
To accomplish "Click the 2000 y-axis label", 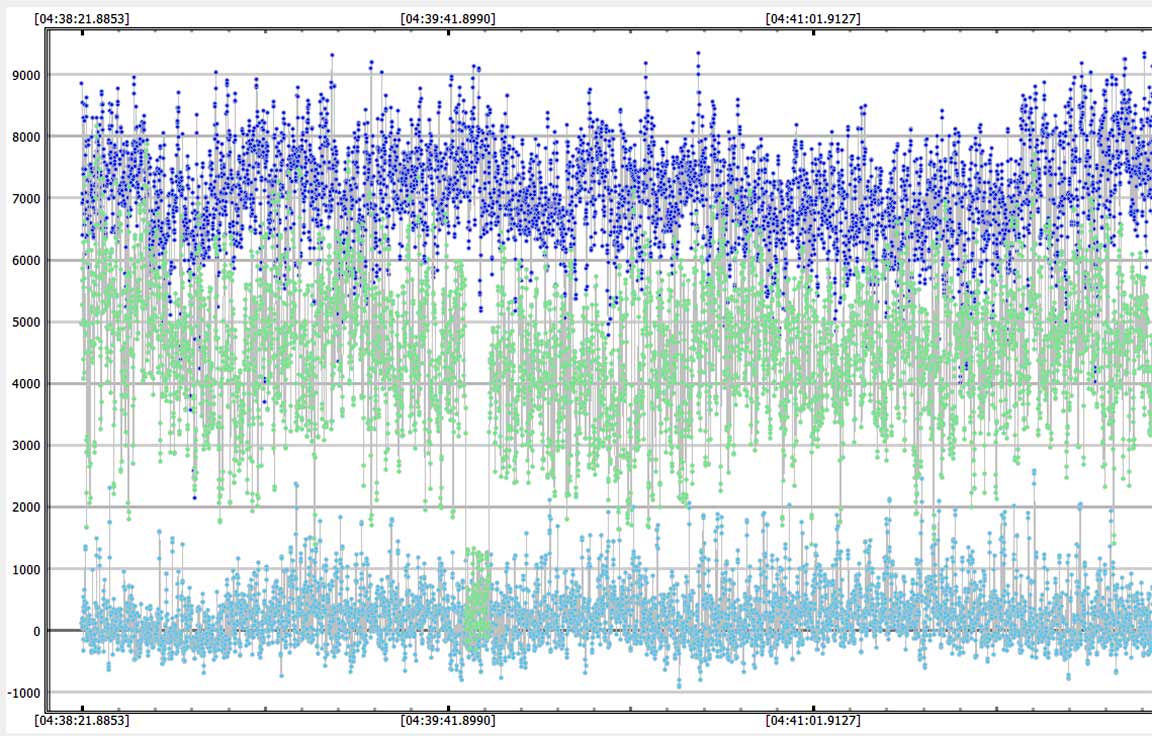I will (26, 507).
